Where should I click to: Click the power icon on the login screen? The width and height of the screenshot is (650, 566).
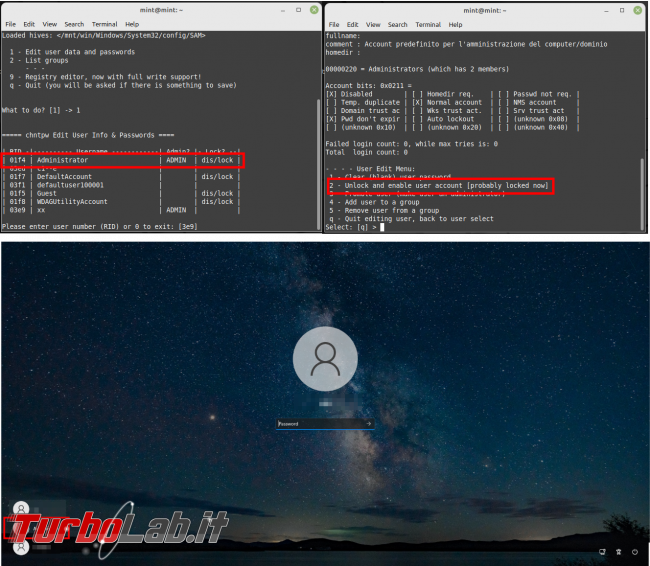635,552
